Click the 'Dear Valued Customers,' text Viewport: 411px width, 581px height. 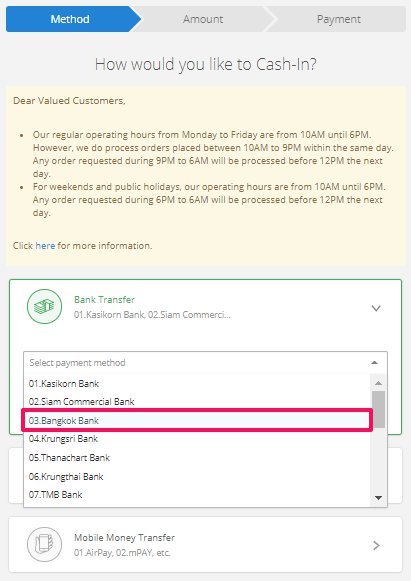click(x=69, y=101)
